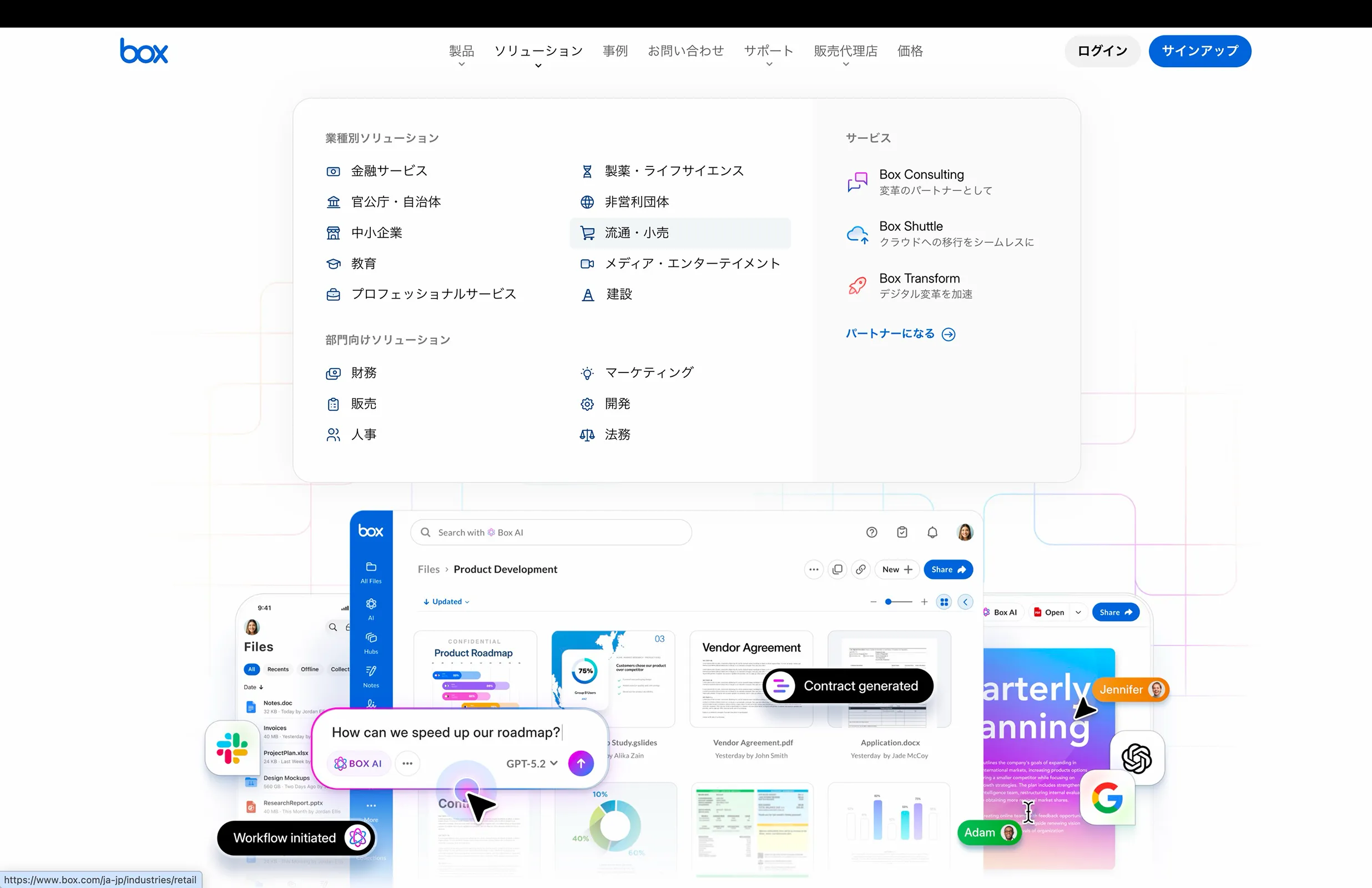Click the Search with Box AI field
The height and width of the screenshot is (888, 1372).
(551, 532)
